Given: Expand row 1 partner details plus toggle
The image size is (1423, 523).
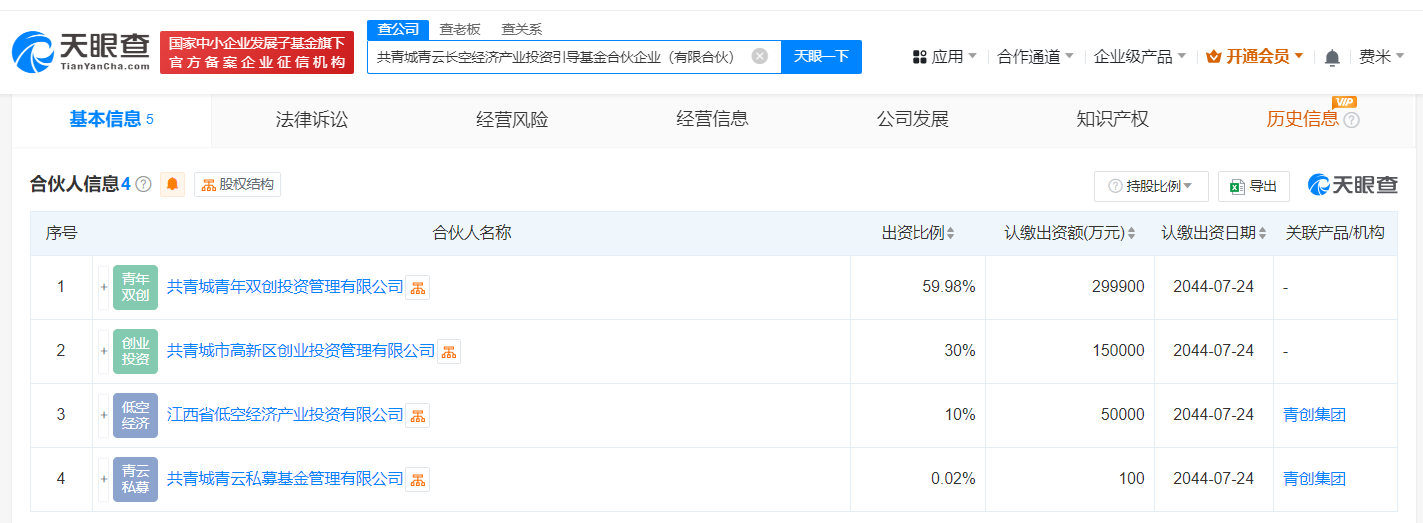Looking at the screenshot, I should click(x=103, y=287).
